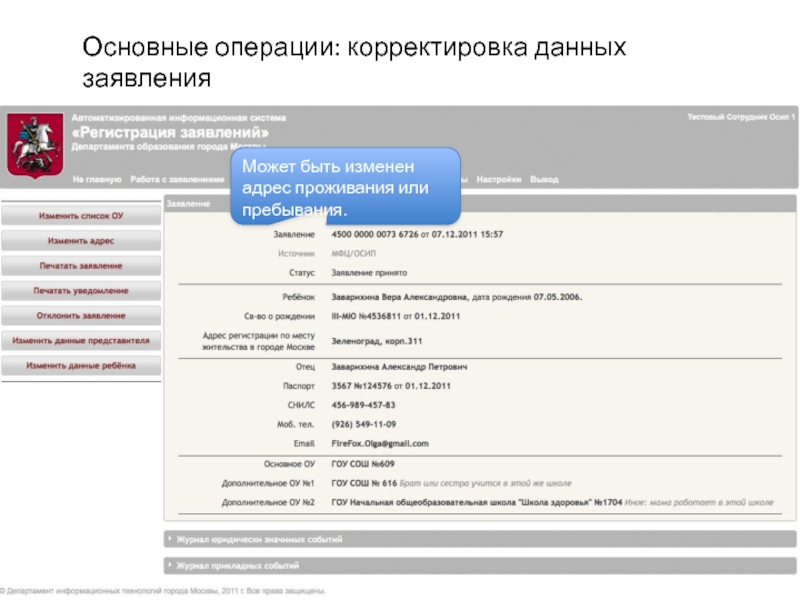Viewport: 800px width, 600px height.
Task: Click application number 4500 0000 0073 6726
Action: point(369,234)
